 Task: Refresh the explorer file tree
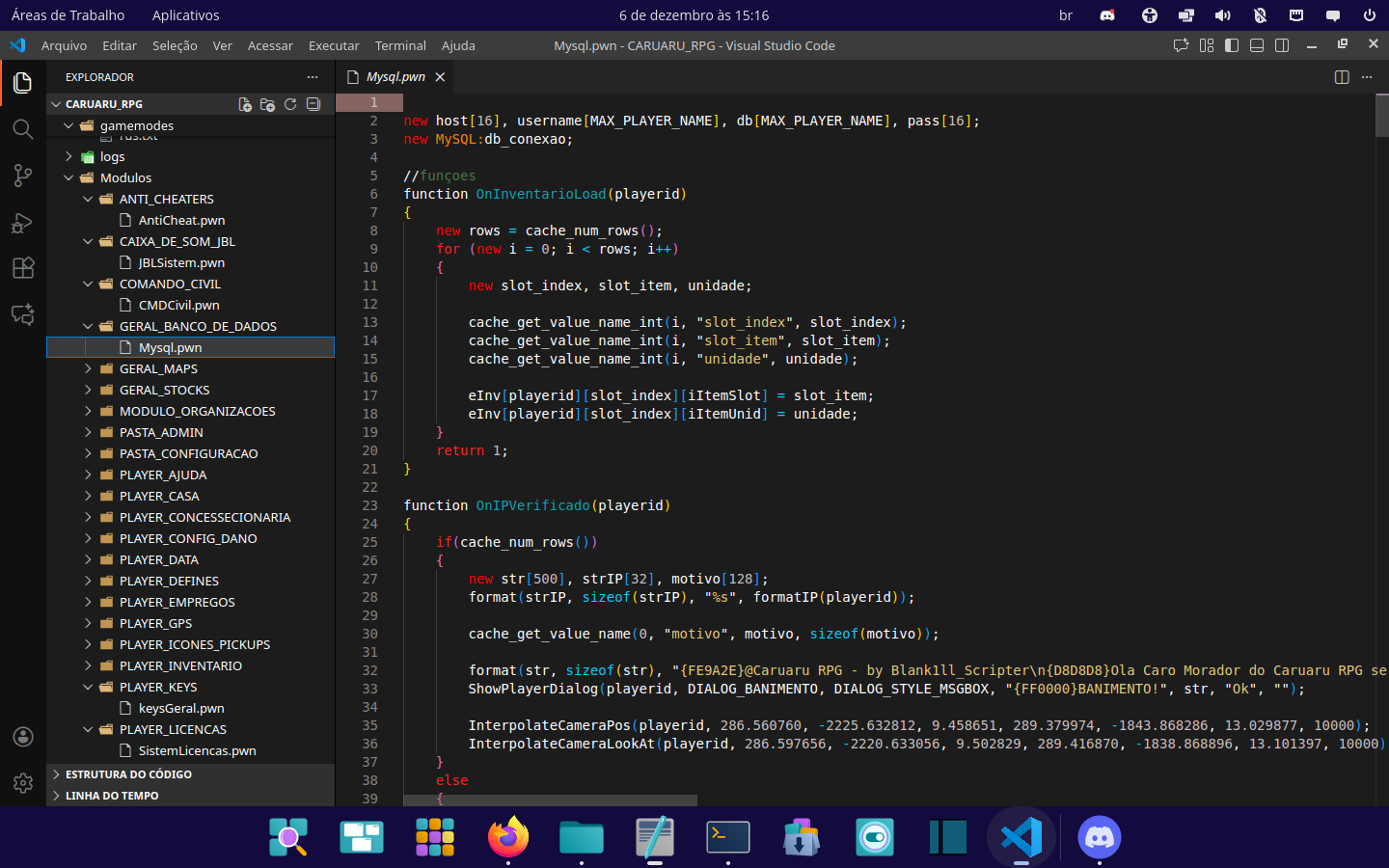[x=290, y=104]
